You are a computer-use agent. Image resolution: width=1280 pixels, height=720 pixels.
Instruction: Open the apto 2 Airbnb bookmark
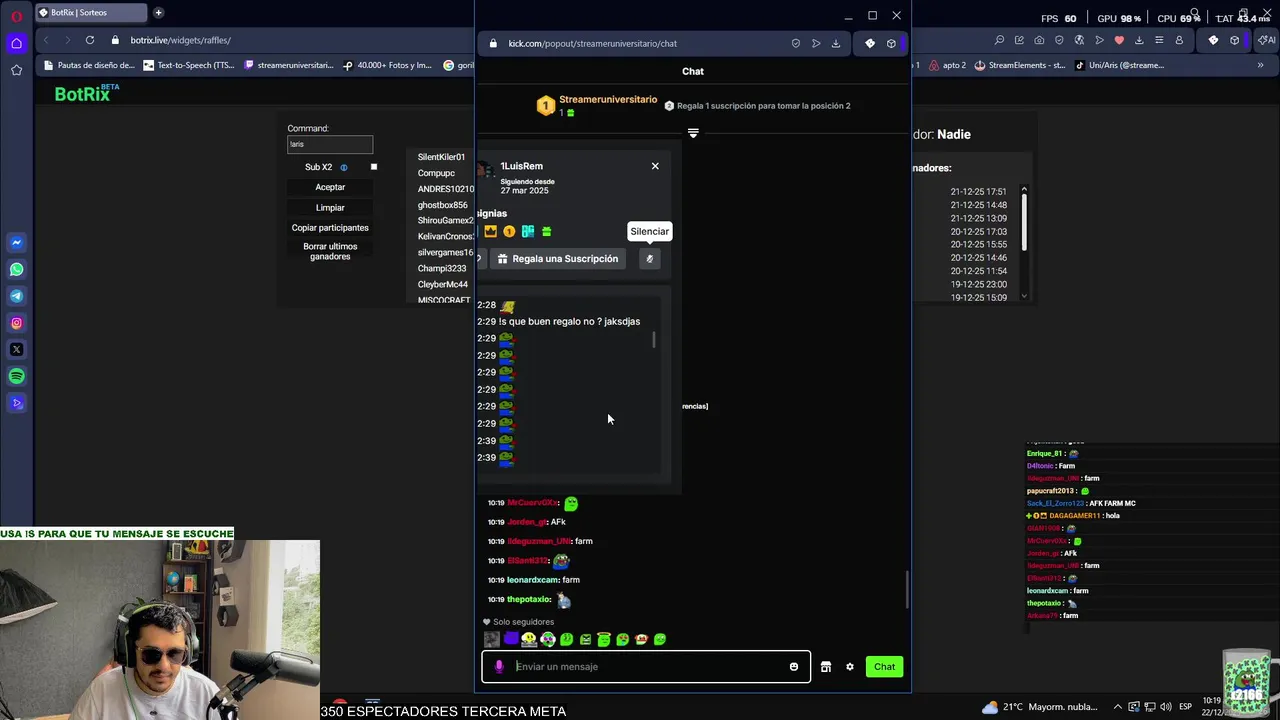(x=947, y=65)
